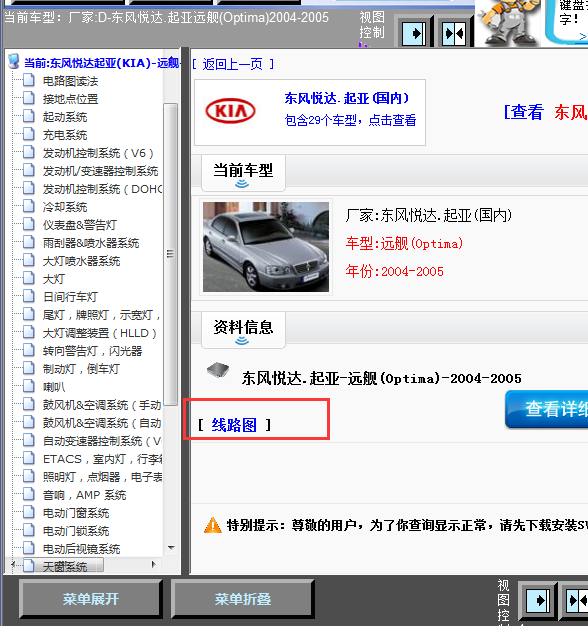Select 照明灯，点烟器，电子表 entry

pos(102,477)
